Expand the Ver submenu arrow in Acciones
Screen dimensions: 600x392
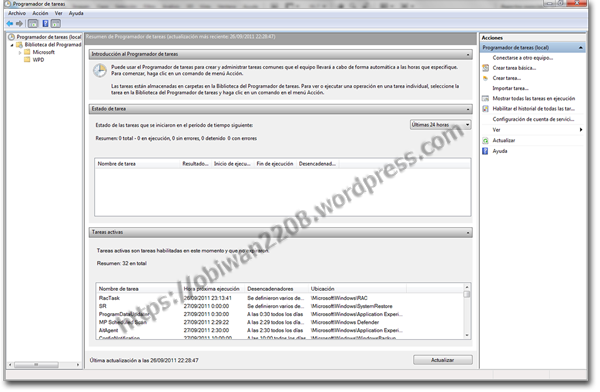[x=581, y=130]
